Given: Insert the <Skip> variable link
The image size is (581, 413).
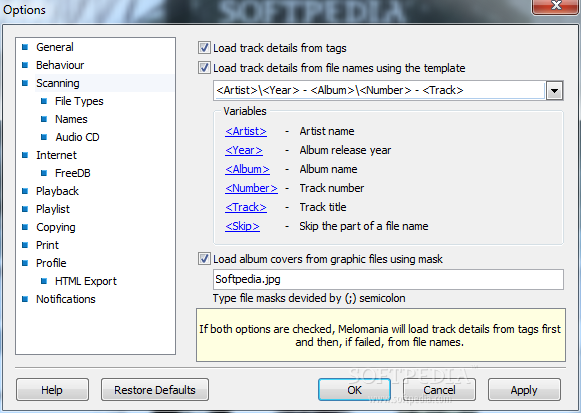Looking at the screenshot, I should pos(242,226).
